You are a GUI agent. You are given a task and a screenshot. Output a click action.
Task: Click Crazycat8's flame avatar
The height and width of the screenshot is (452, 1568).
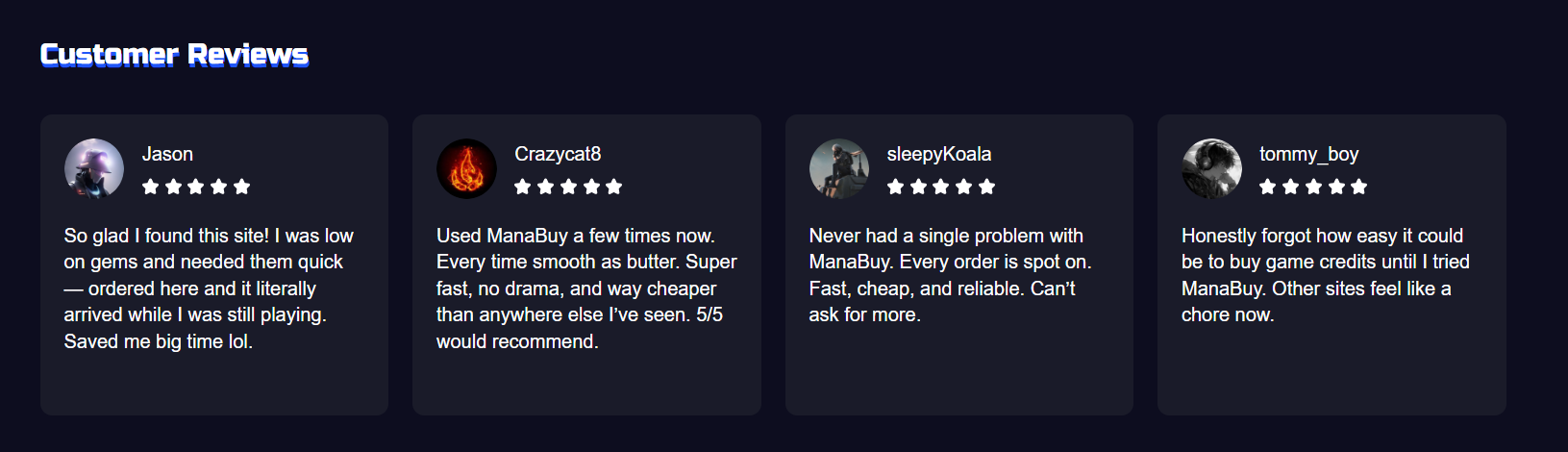466,168
